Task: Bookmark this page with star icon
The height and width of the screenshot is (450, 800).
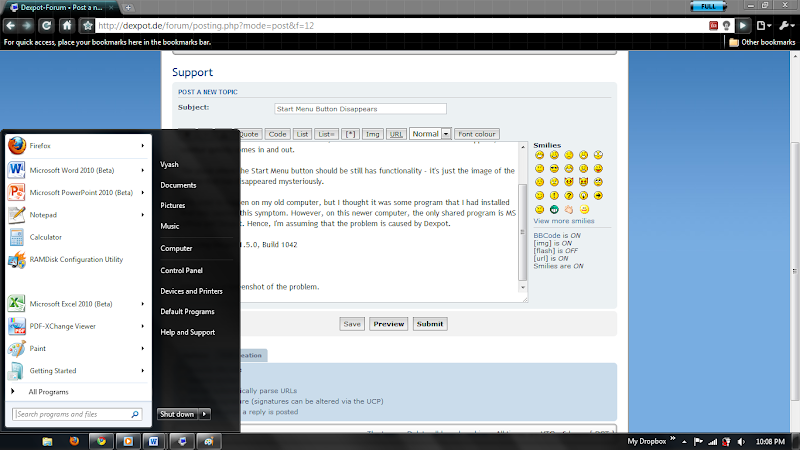Action: click(x=88, y=26)
